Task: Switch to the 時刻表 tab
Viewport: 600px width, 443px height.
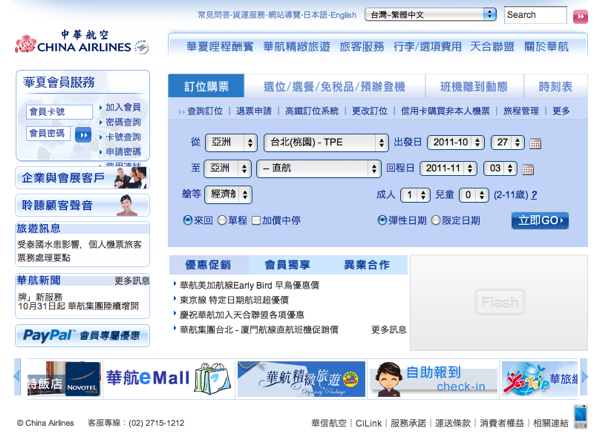Action: (x=555, y=86)
